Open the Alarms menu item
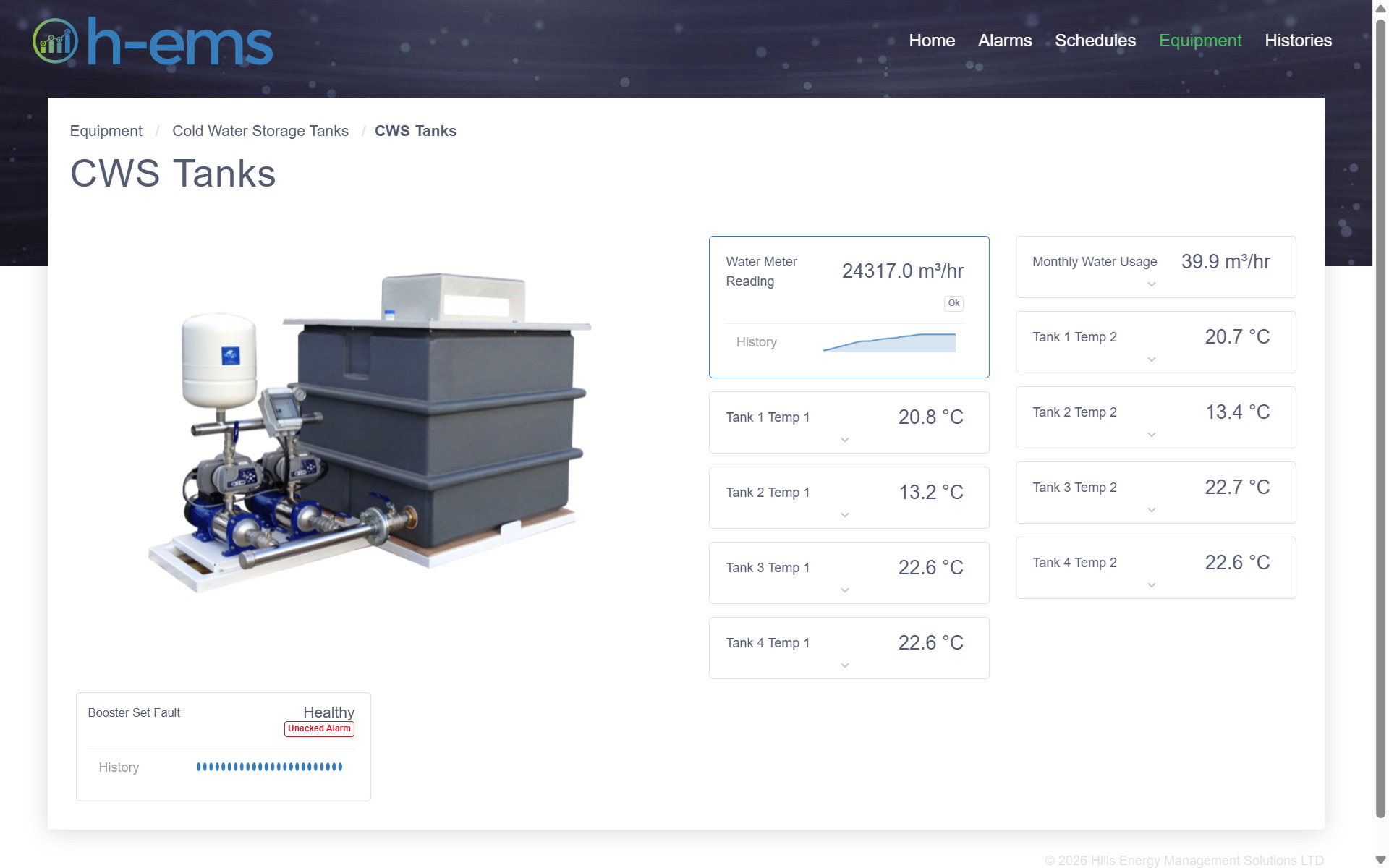The image size is (1389, 868). [1004, 41]
